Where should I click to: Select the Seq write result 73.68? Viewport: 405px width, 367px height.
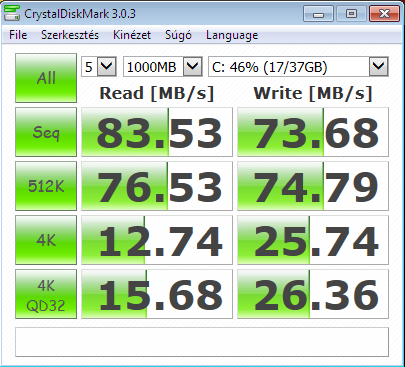tap(313, 132)
